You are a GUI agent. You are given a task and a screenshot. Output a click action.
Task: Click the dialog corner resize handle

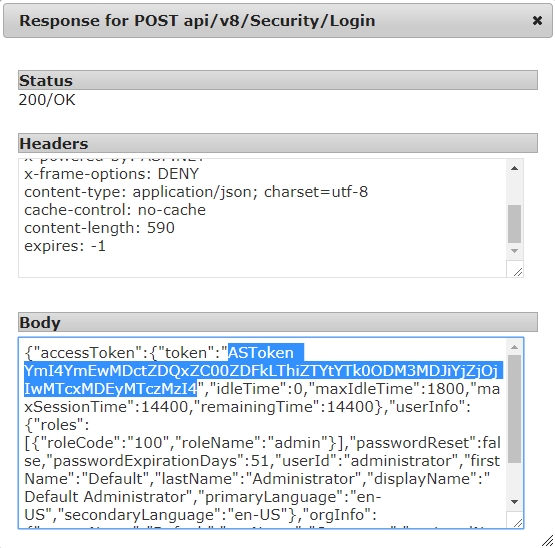[x=548, y=541]
